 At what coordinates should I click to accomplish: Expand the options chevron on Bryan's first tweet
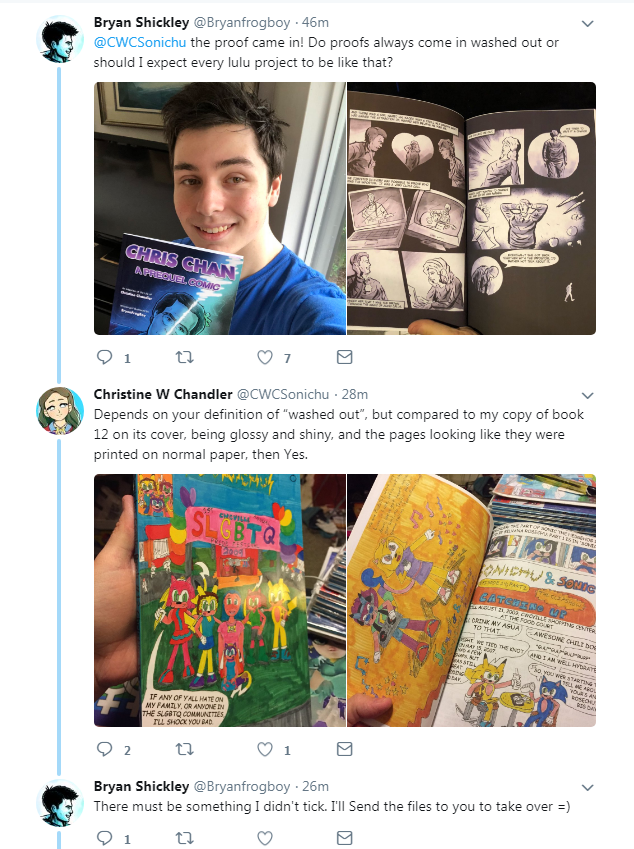[587, 23]
